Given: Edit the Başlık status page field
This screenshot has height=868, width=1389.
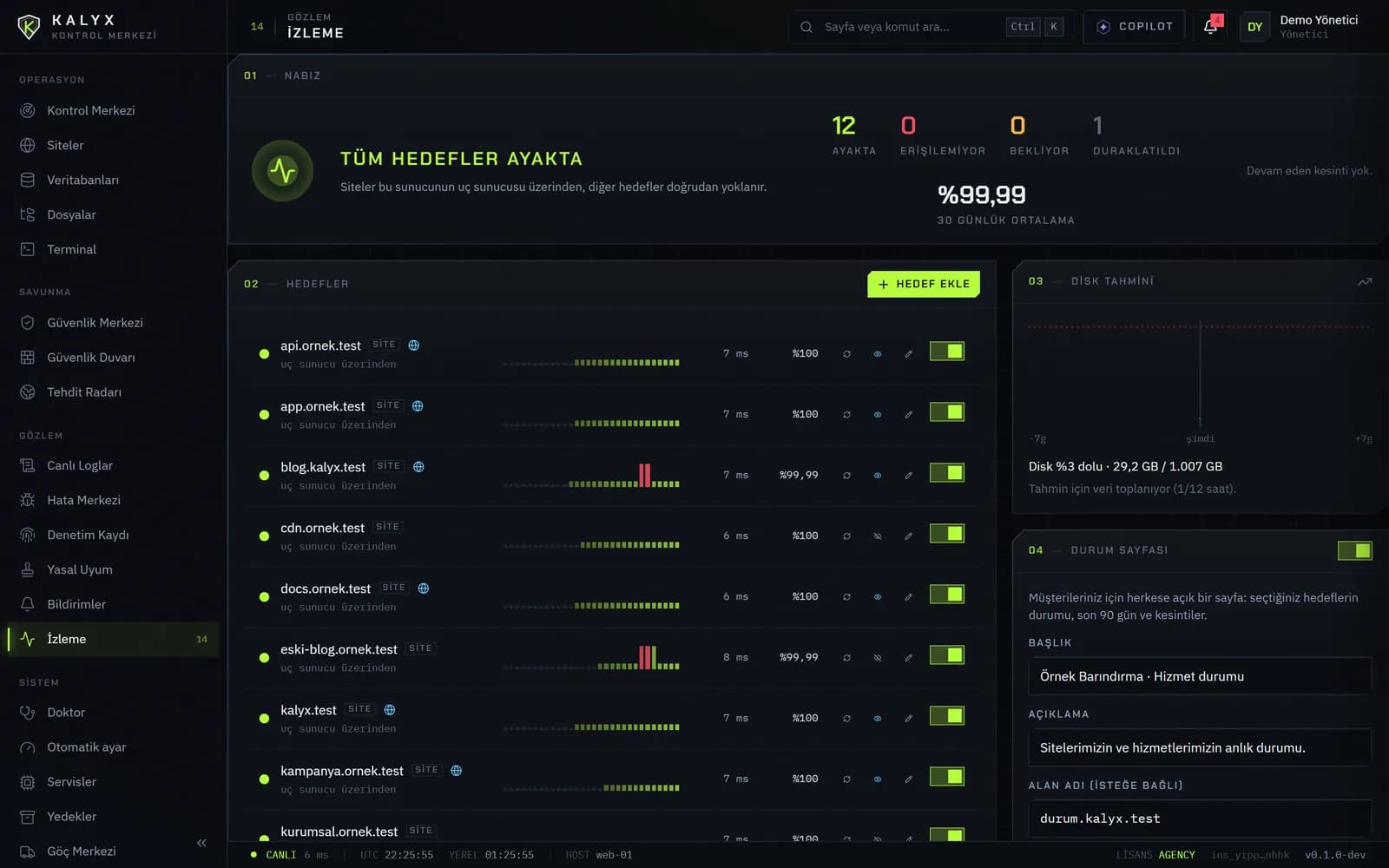Looking at the screenshot, I should 1200,676.
